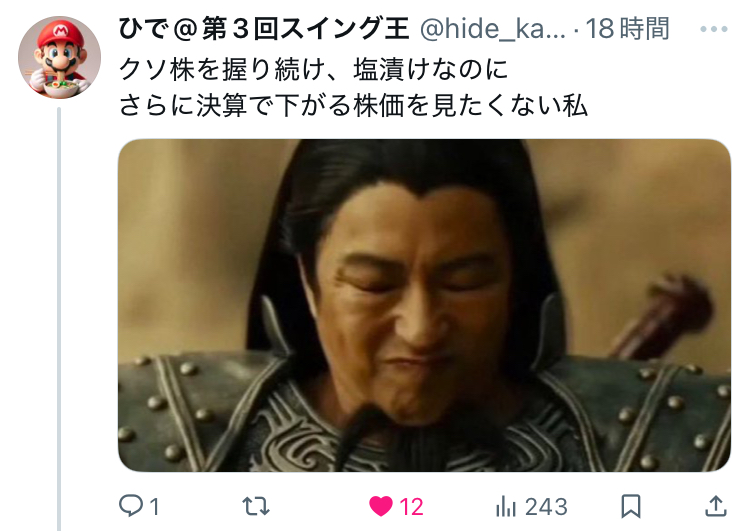
Task: View tweet analytics bar chart icon
Action: pyautogui.click(x=506, y=506)
